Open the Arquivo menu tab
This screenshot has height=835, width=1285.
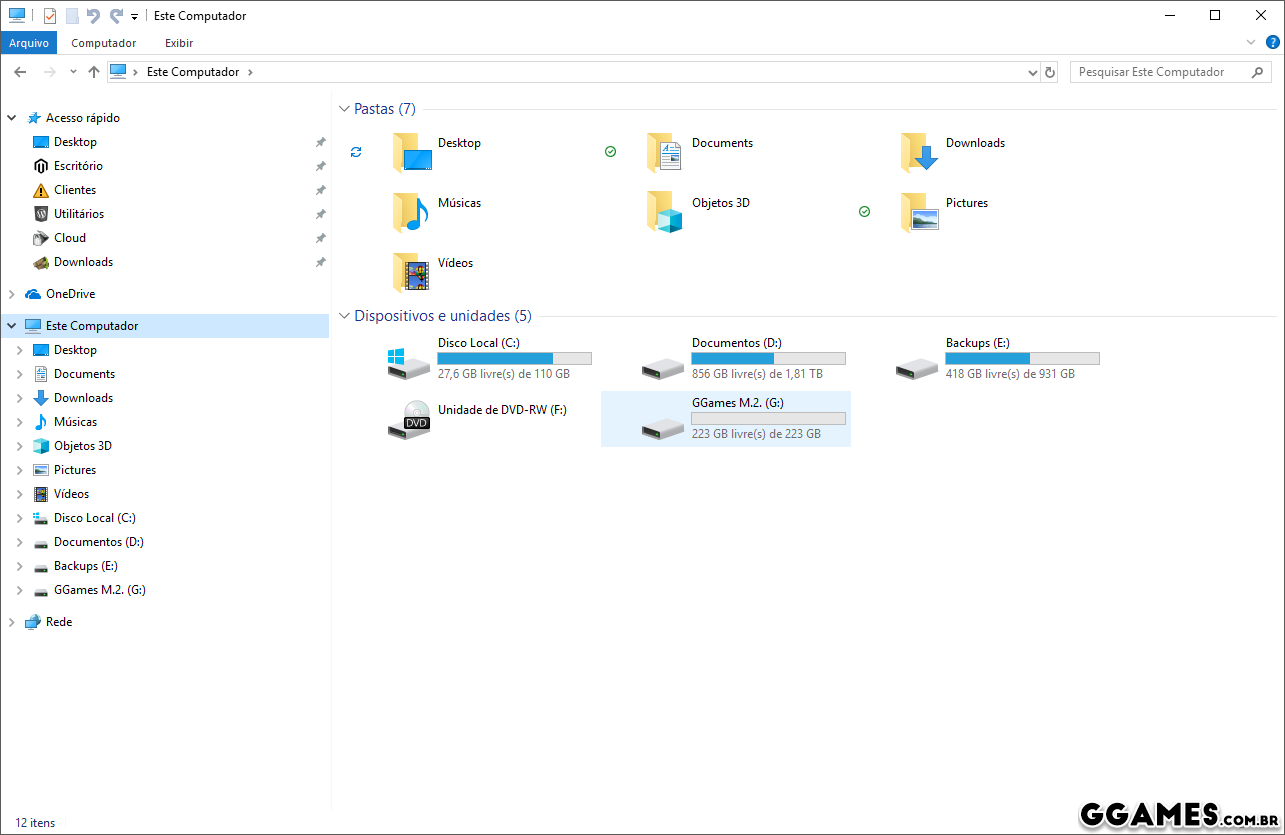coord(29,43)
